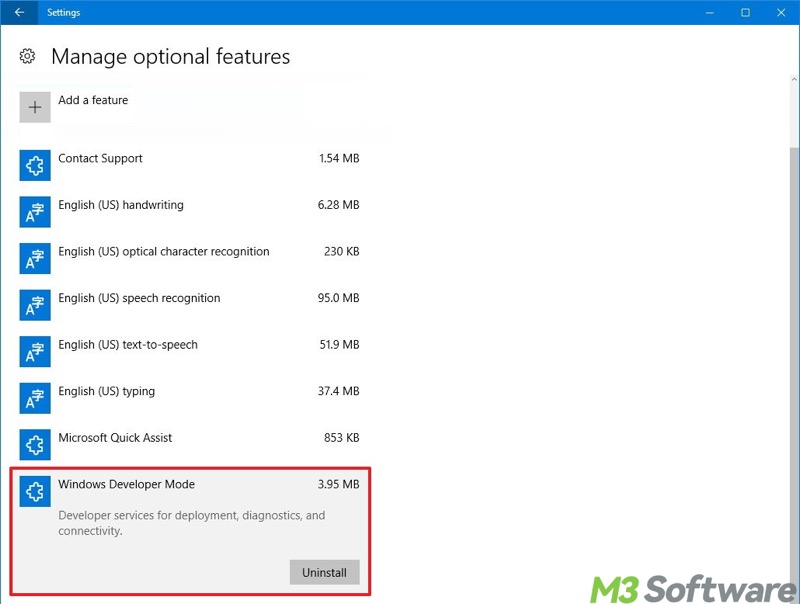Click the 6.28 MB size value
The image size is (800, 604).
point(339,205)
